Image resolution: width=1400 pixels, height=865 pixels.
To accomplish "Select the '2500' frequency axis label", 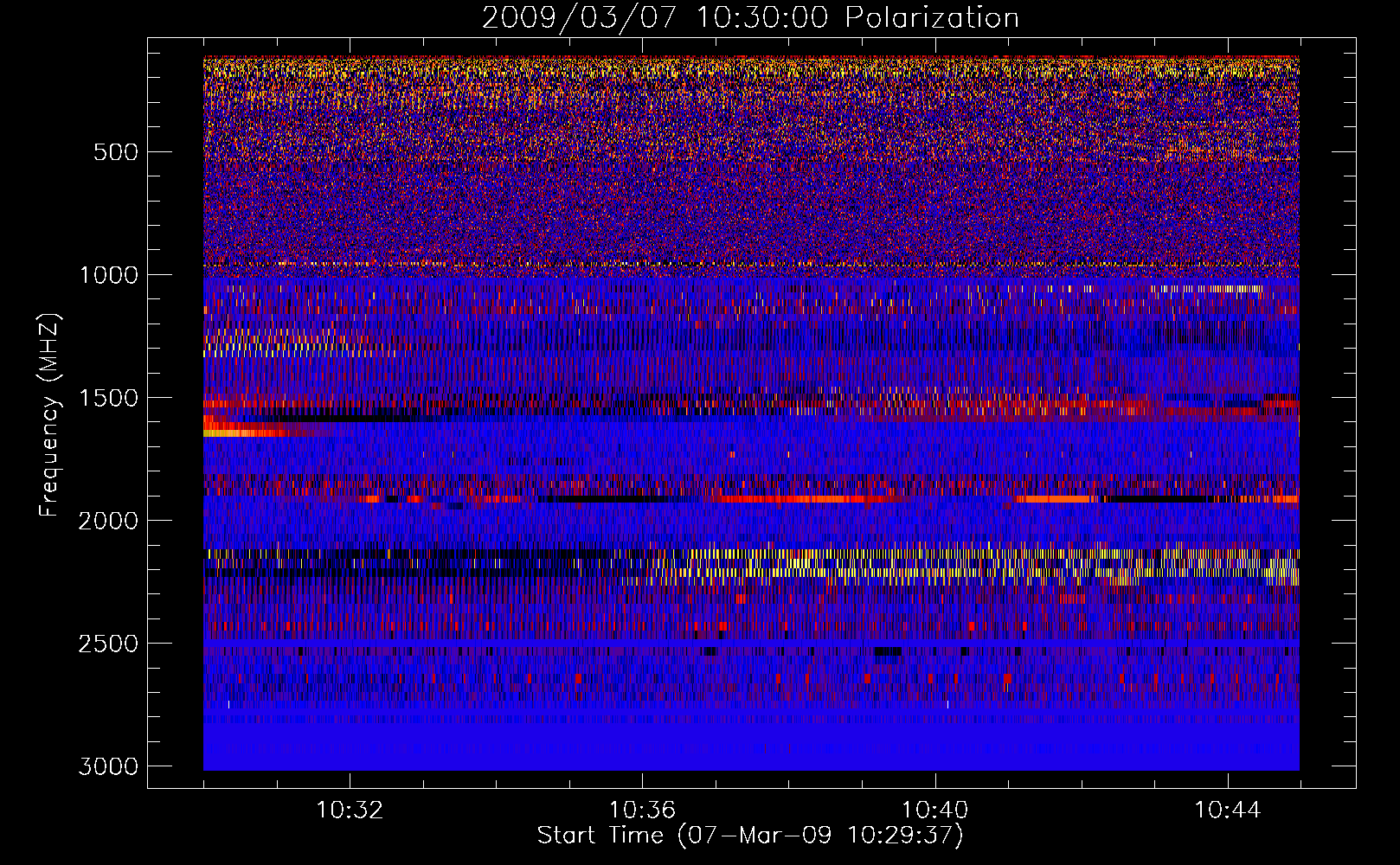I will tap(108, 644).
